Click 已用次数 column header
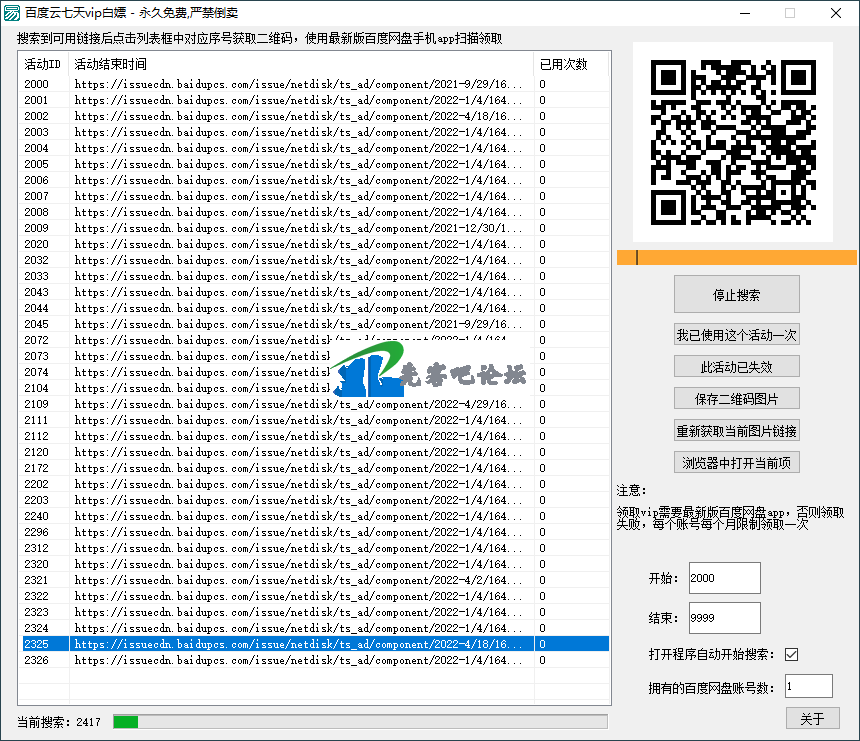Viewport: 860px width, 741px height. [570, 64]
